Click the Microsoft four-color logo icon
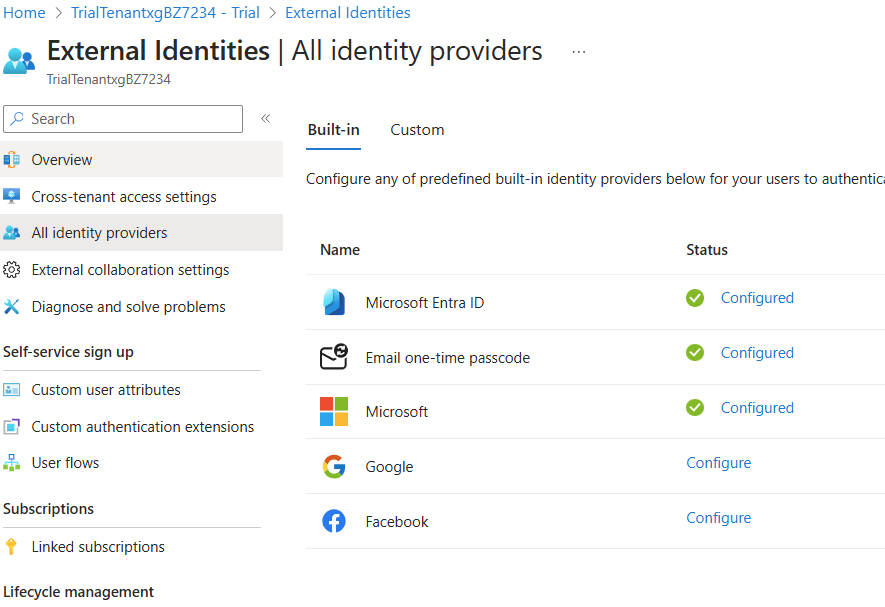The width and height of the screenshot is (885, 607). (x=334, y=411)
